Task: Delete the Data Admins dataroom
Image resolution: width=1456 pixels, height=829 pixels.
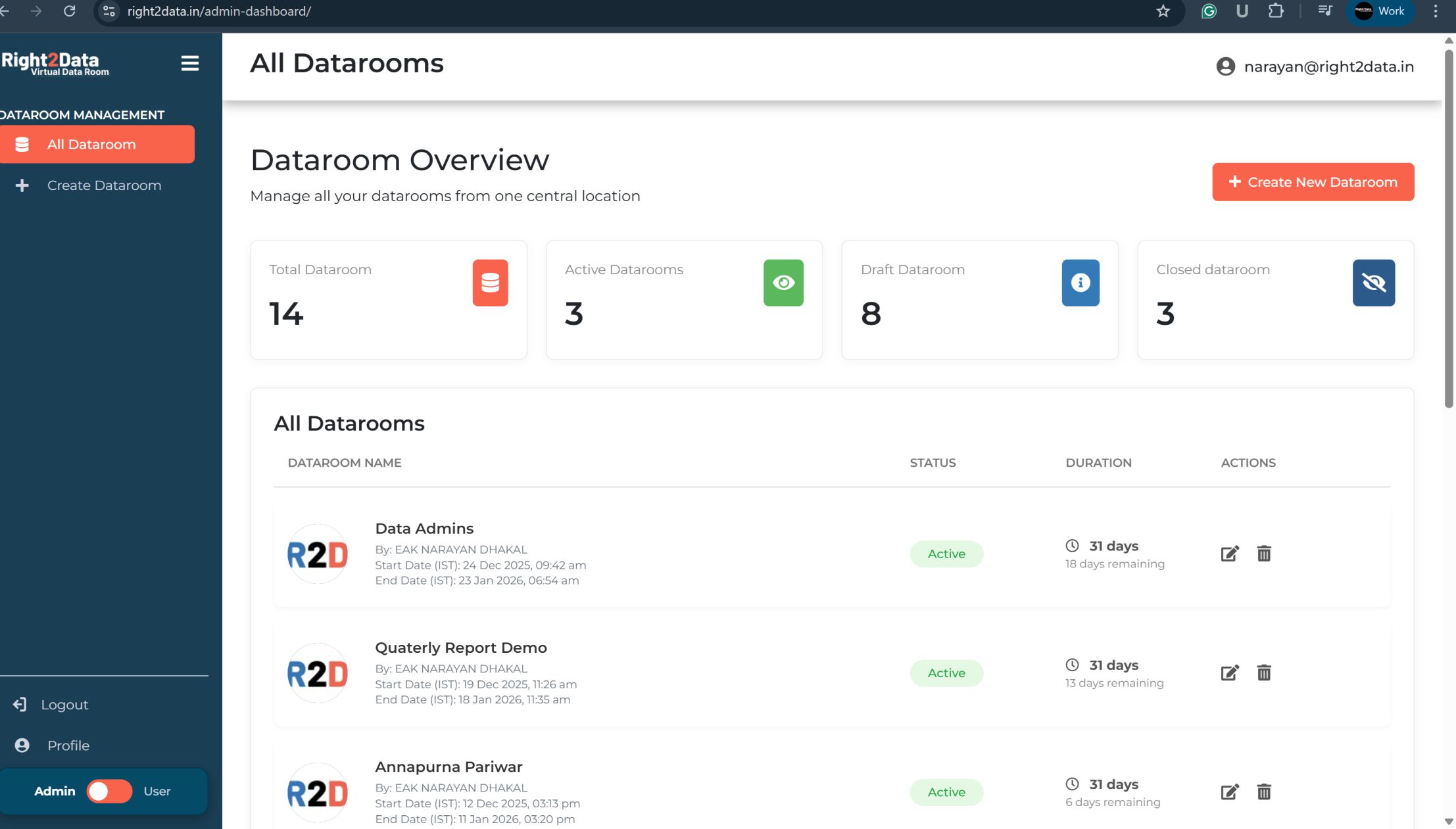Action: click(1263, 554)
